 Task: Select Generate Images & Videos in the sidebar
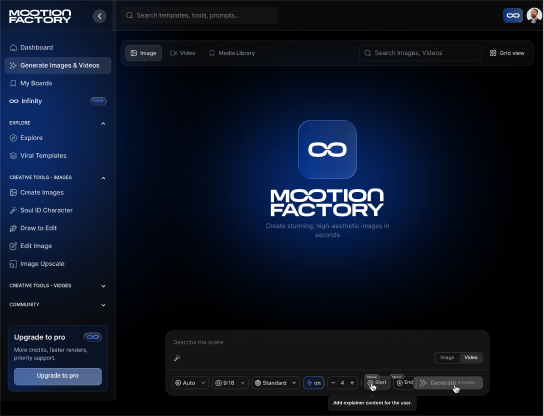tap(58, 65)
